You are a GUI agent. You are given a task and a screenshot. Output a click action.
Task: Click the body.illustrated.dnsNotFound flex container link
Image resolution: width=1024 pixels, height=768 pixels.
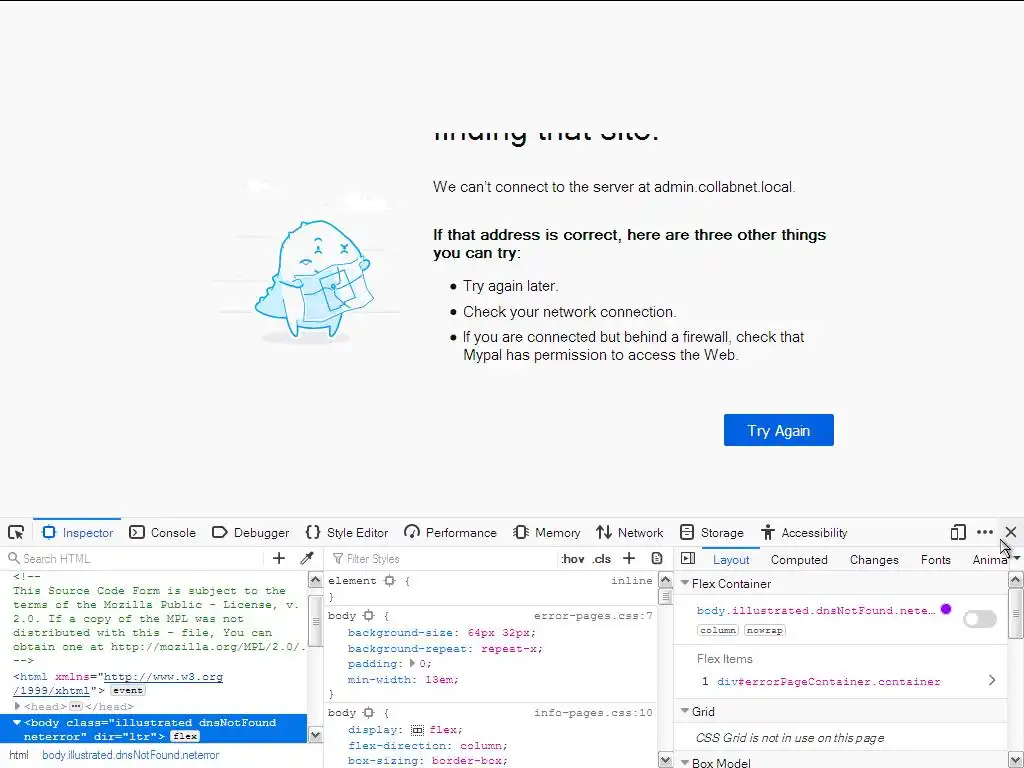(x=816, y=611)
